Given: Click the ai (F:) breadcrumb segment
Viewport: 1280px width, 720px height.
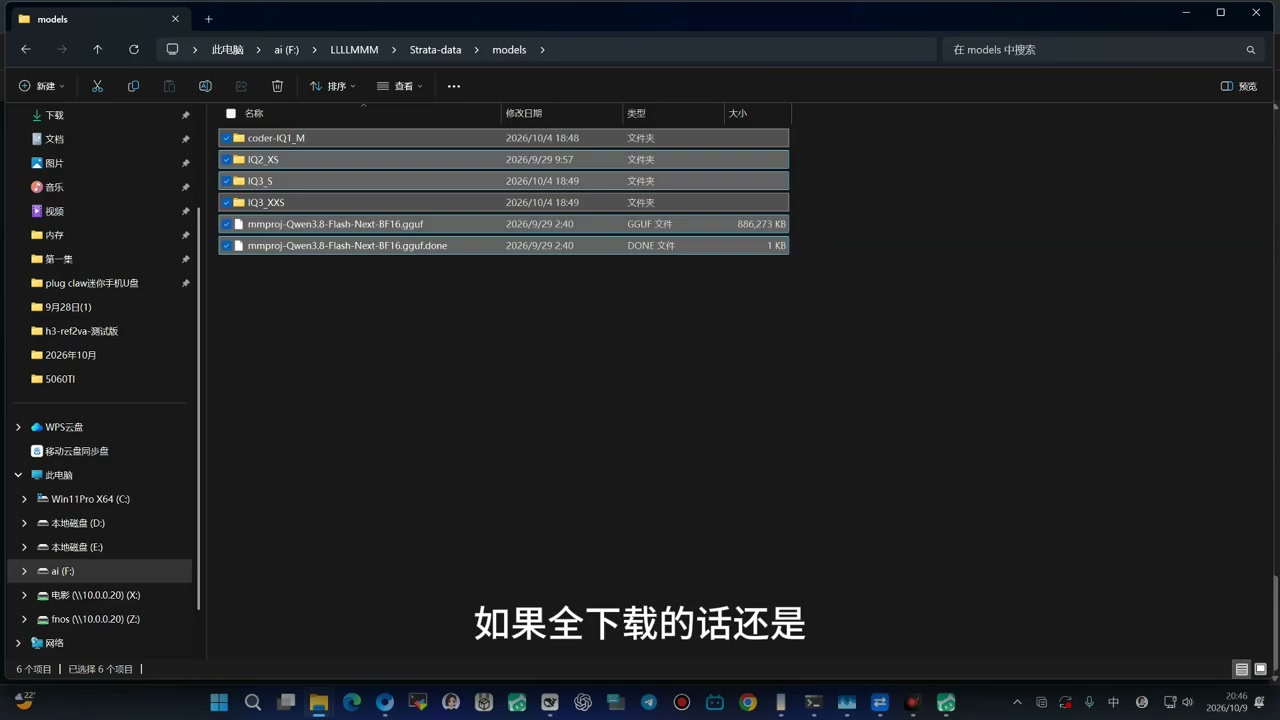Looking at the screenshot, I should click(x=287, y=49).
